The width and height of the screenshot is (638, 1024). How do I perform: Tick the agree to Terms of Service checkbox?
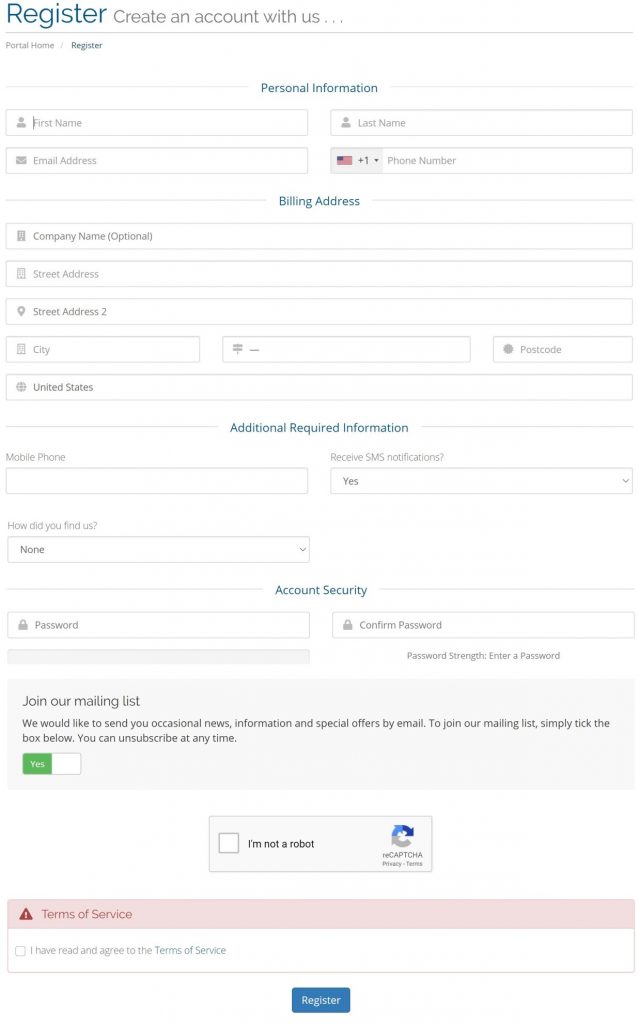20,951
